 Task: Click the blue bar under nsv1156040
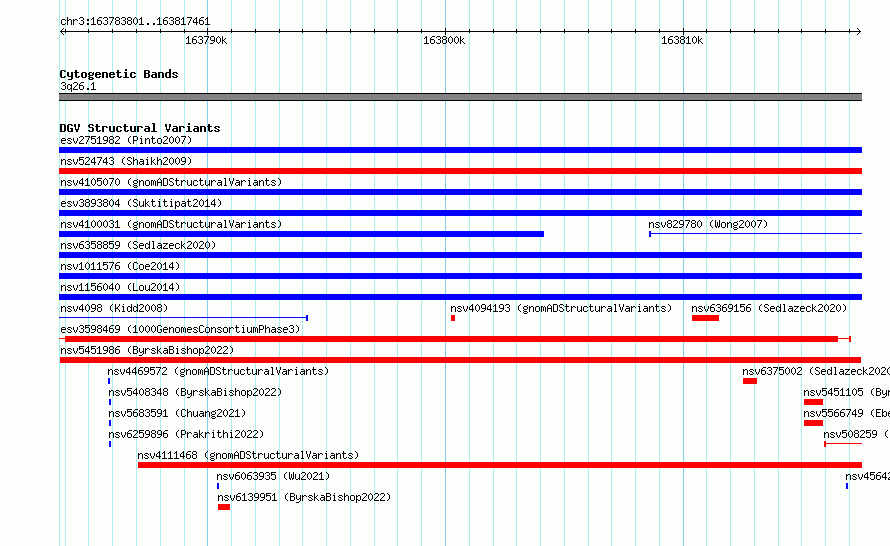pyautogui.click(x=460, y=297)
